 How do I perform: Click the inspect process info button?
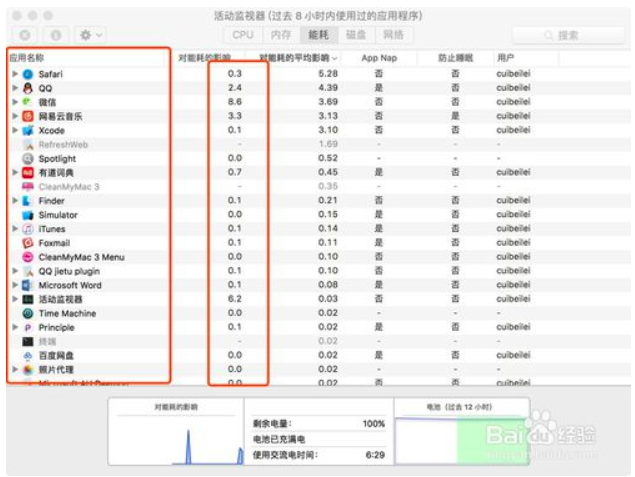(56, 35)
